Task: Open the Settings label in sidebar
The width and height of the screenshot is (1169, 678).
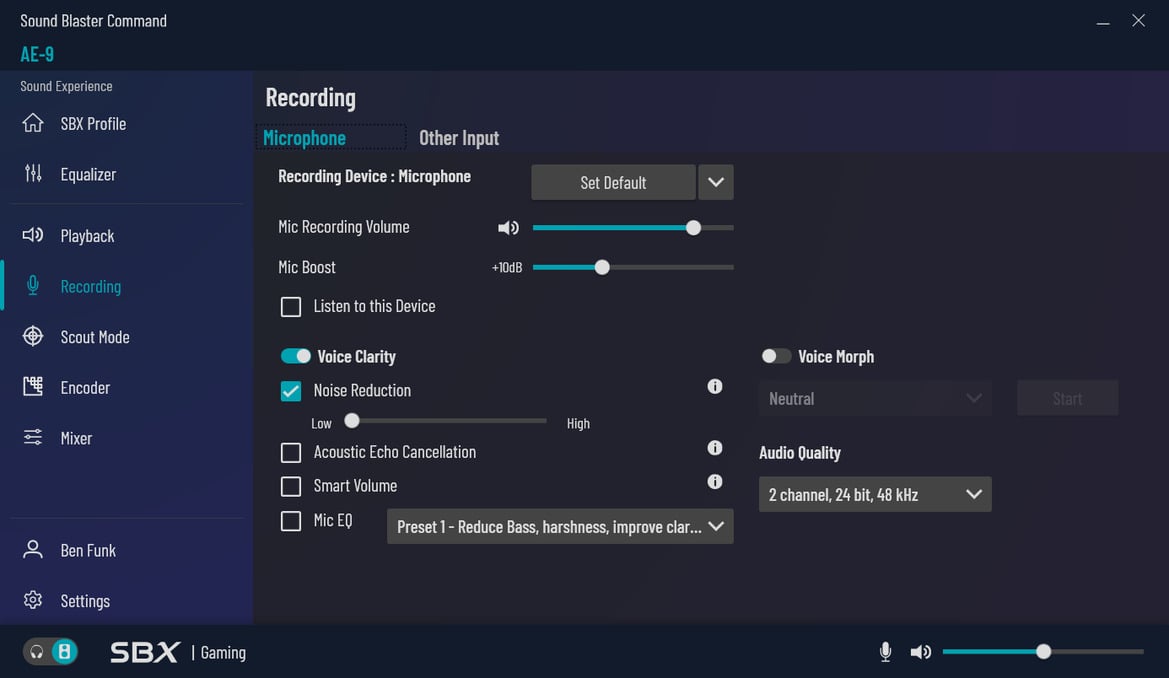Action: (85, 600)
